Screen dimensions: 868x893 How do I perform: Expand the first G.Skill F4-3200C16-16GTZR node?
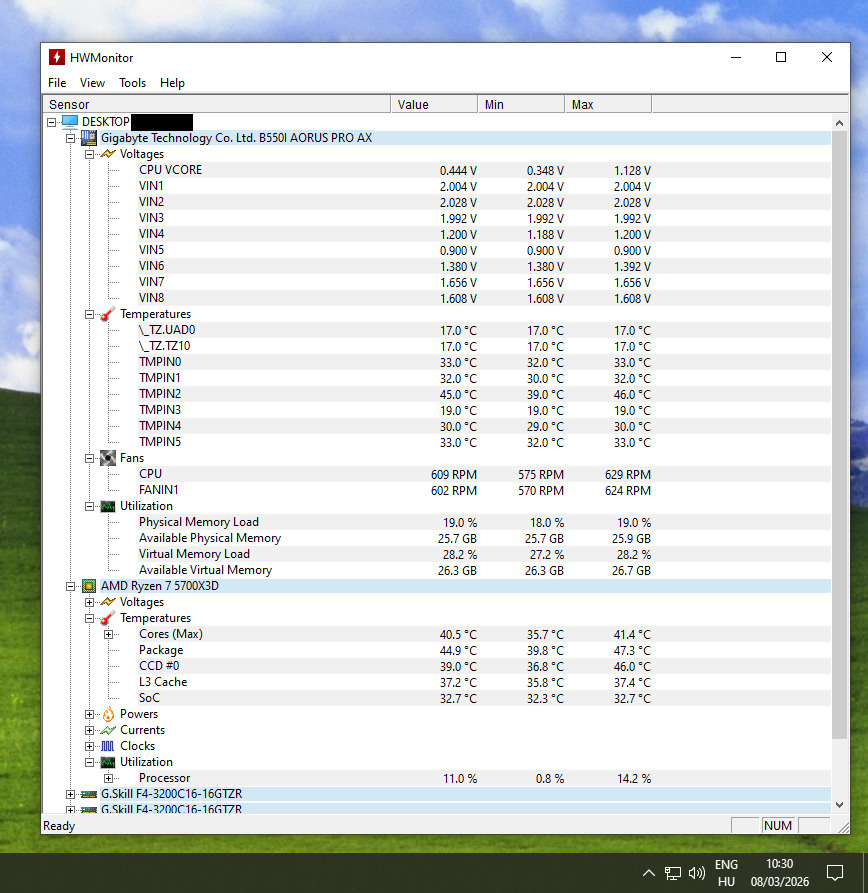coord(71,794)
